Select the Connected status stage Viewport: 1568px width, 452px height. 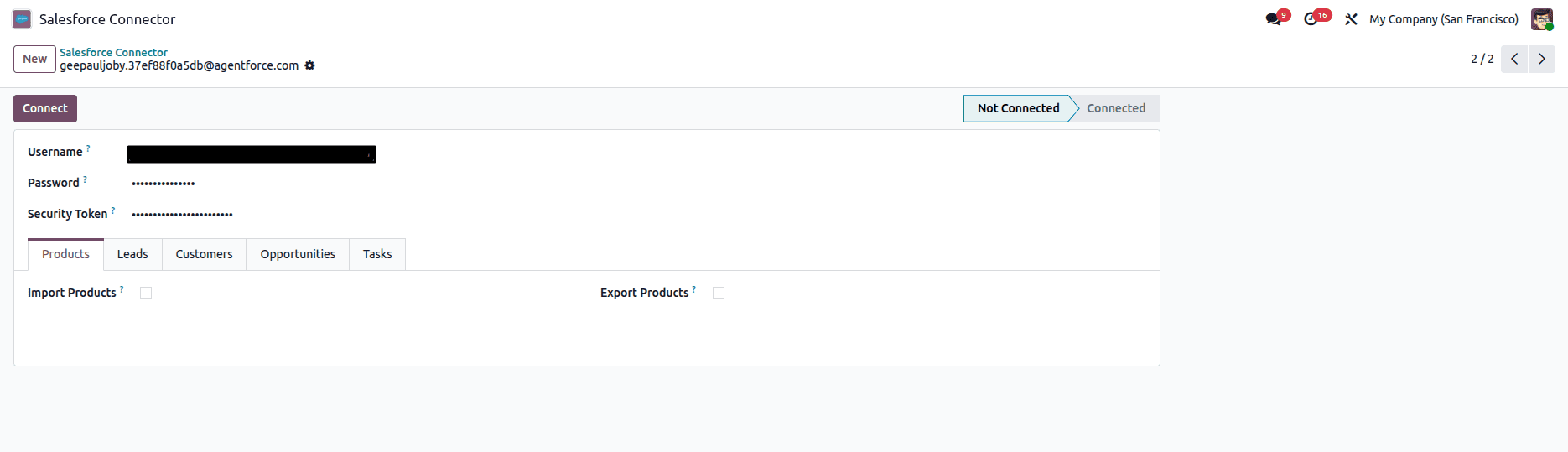[x=1116, y=108]
